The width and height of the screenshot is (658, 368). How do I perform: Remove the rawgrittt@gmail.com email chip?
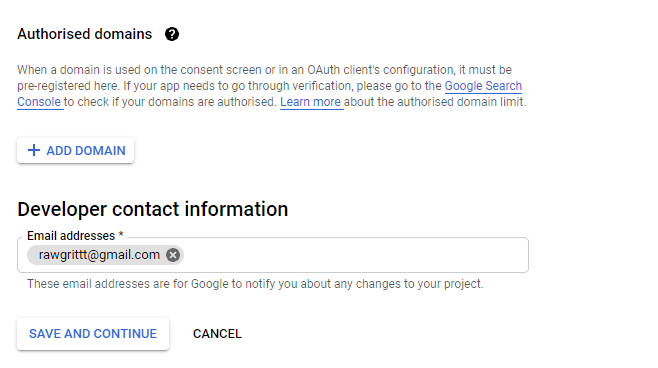173,255
